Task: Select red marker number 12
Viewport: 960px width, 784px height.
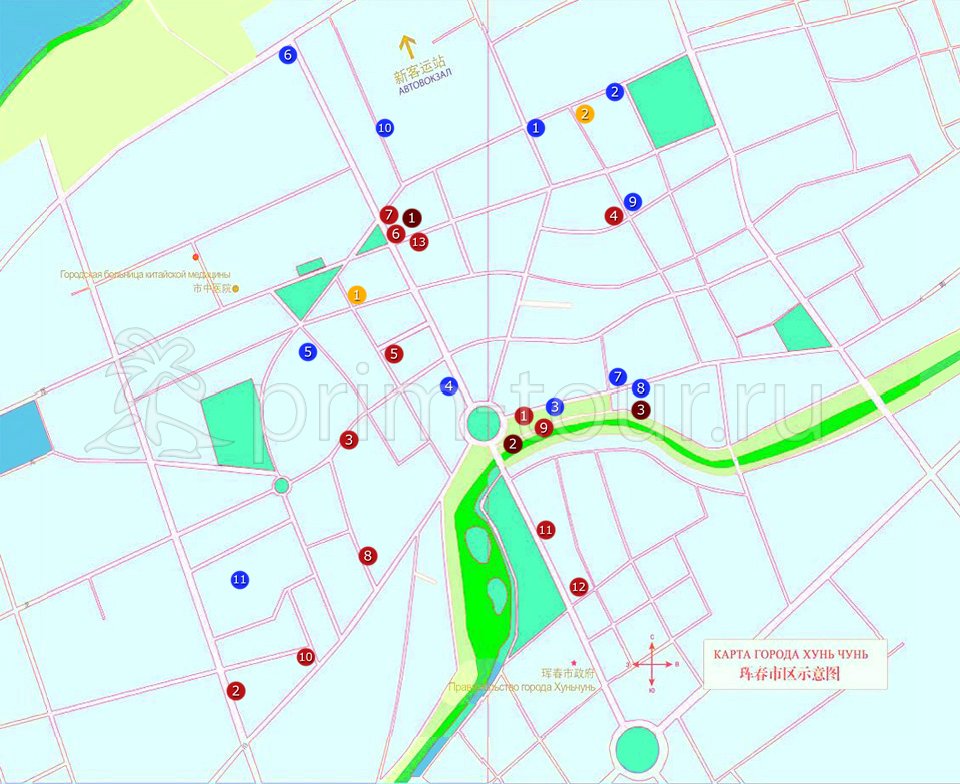Action: tap(578, 586)
